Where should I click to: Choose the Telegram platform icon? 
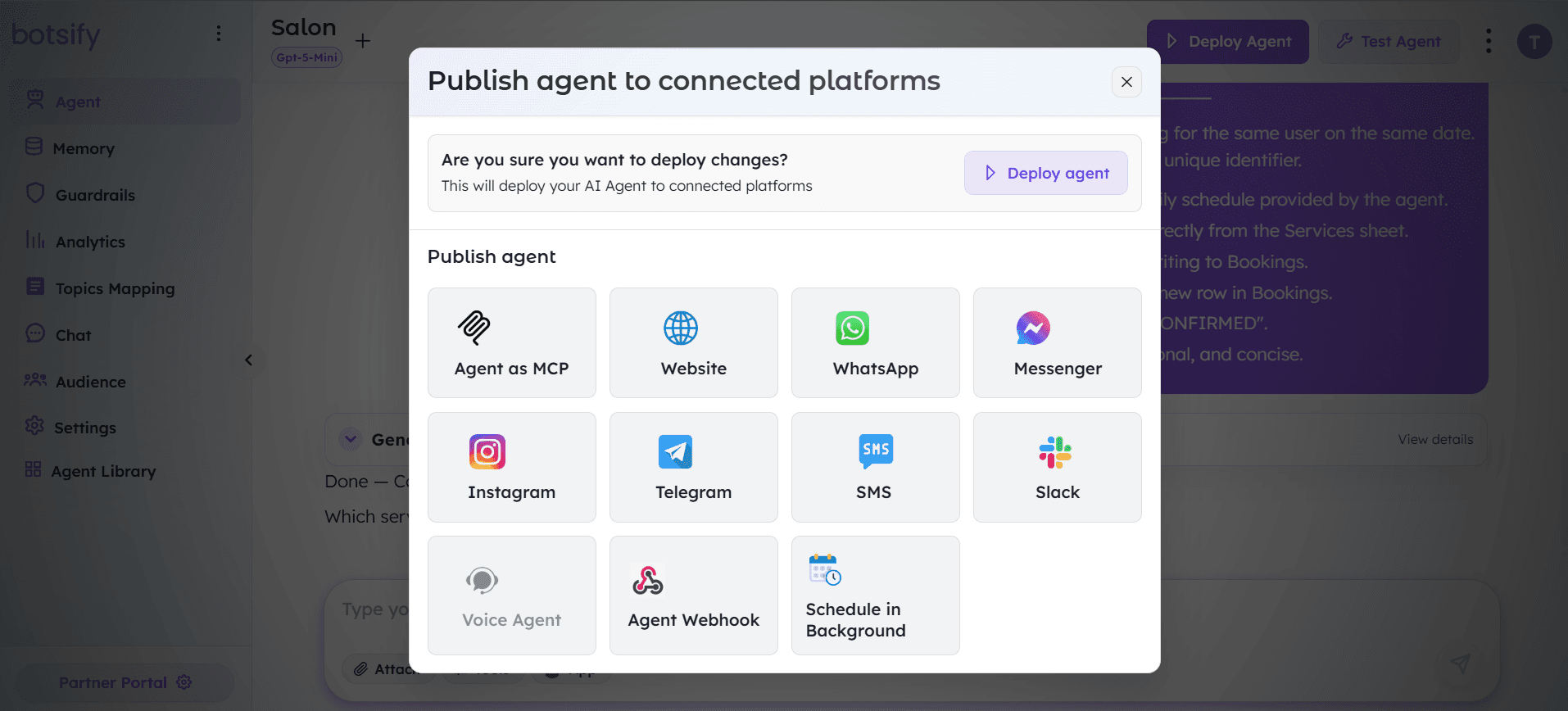[675, 452]
